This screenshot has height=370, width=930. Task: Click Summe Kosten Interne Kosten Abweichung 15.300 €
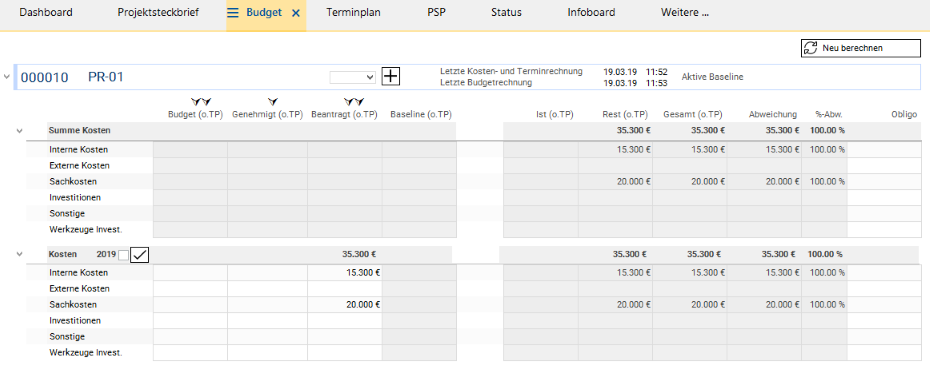click(782, 149)
